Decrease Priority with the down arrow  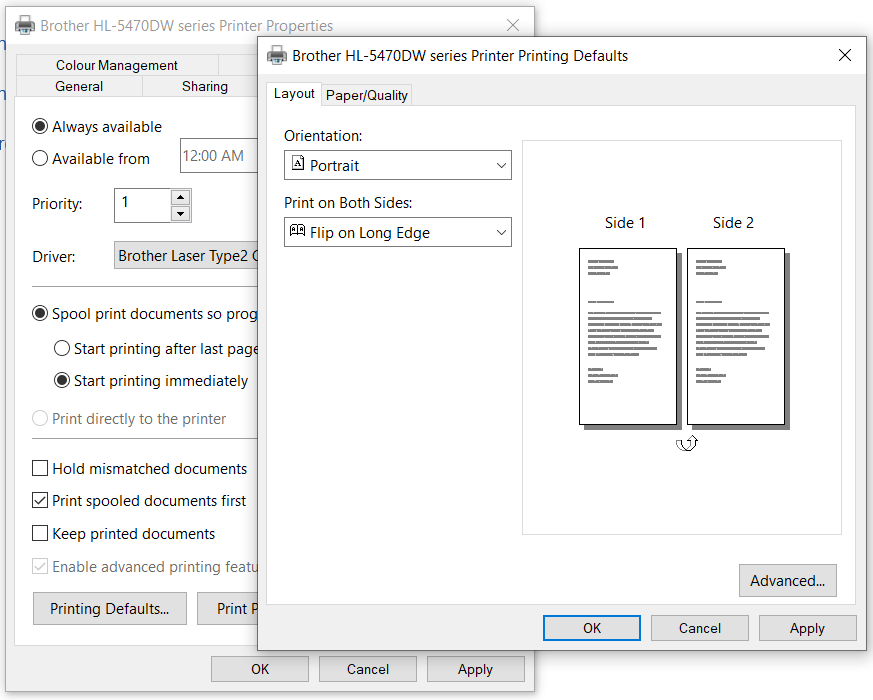tap(180, 214)
